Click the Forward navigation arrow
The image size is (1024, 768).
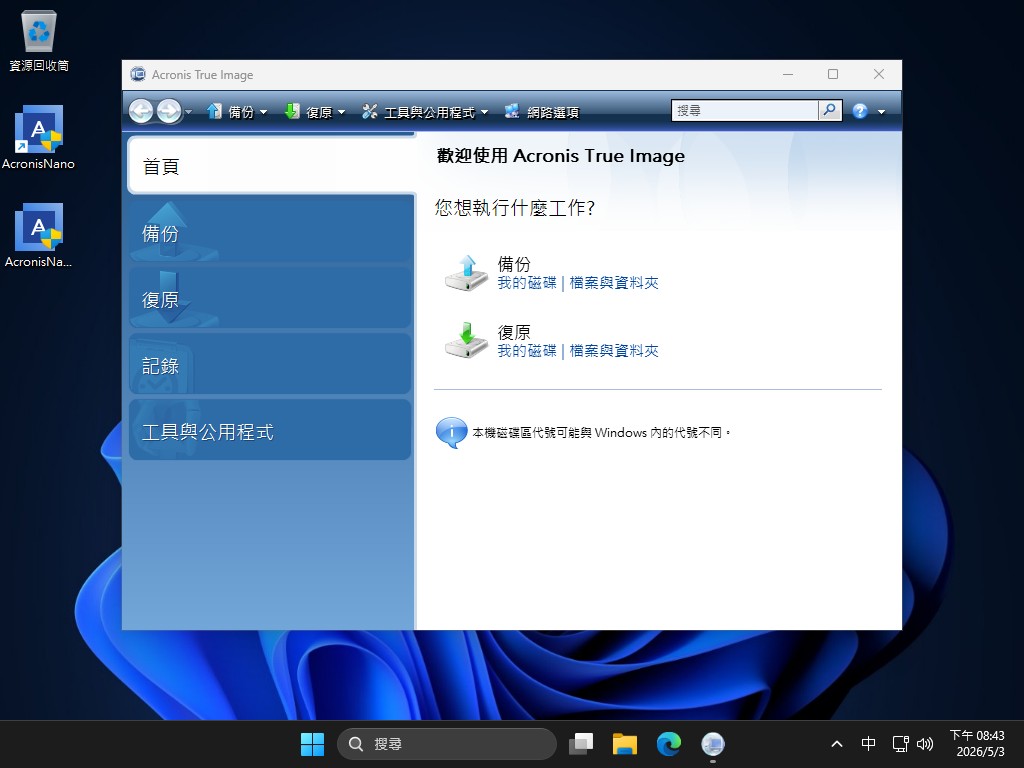coord(168,112)
